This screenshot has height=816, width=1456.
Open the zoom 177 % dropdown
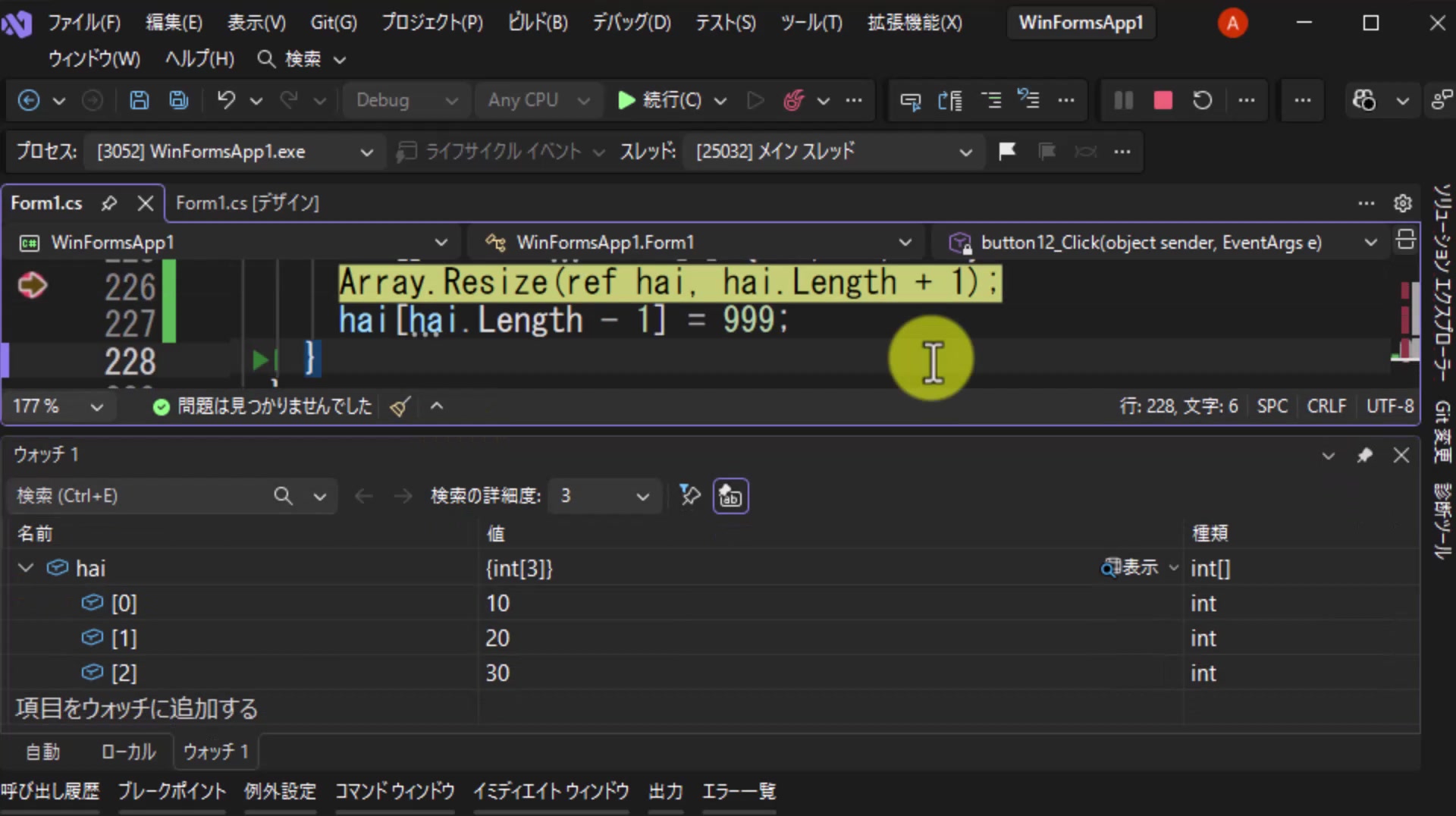[x=58, y=406]
